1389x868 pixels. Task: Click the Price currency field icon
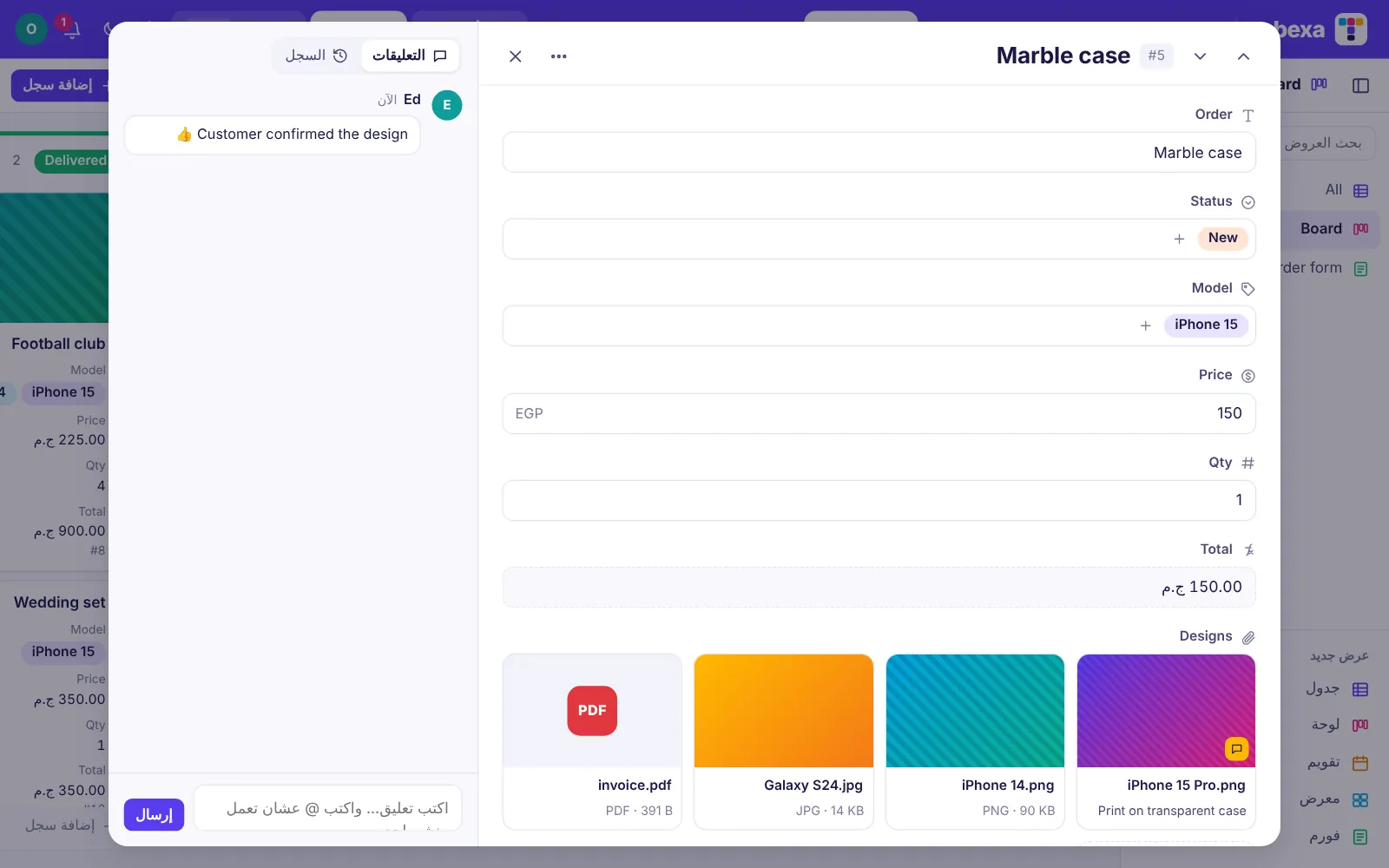click(x=1248, y=376)
